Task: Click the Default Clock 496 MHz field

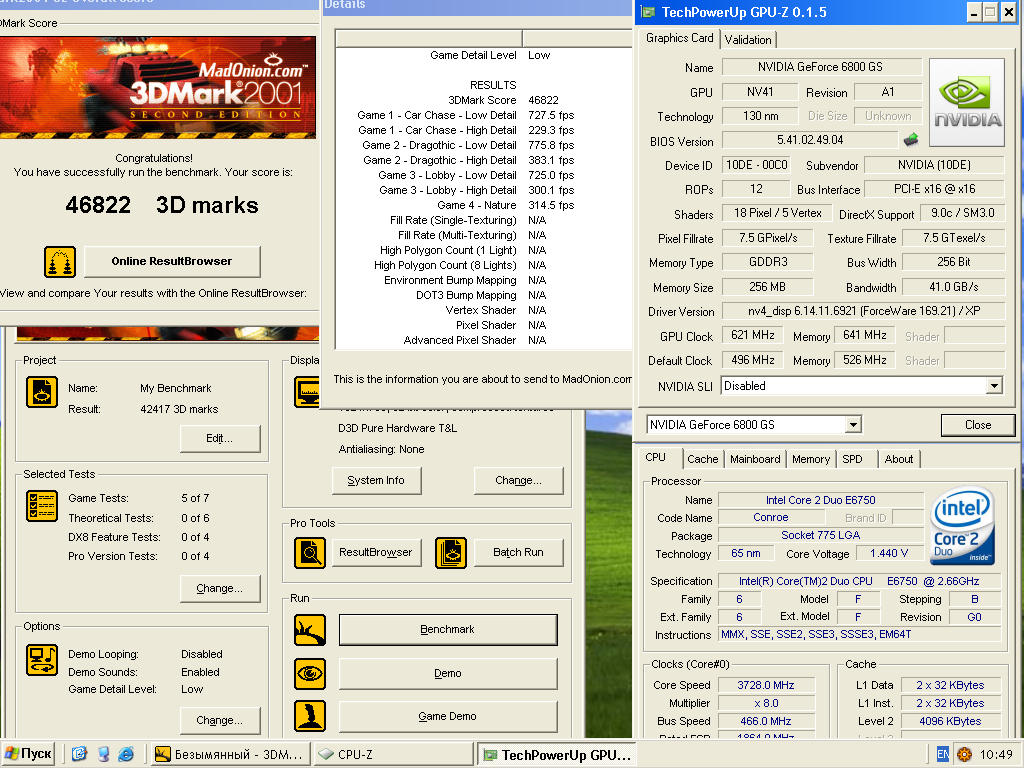Action: coord(753,360)
